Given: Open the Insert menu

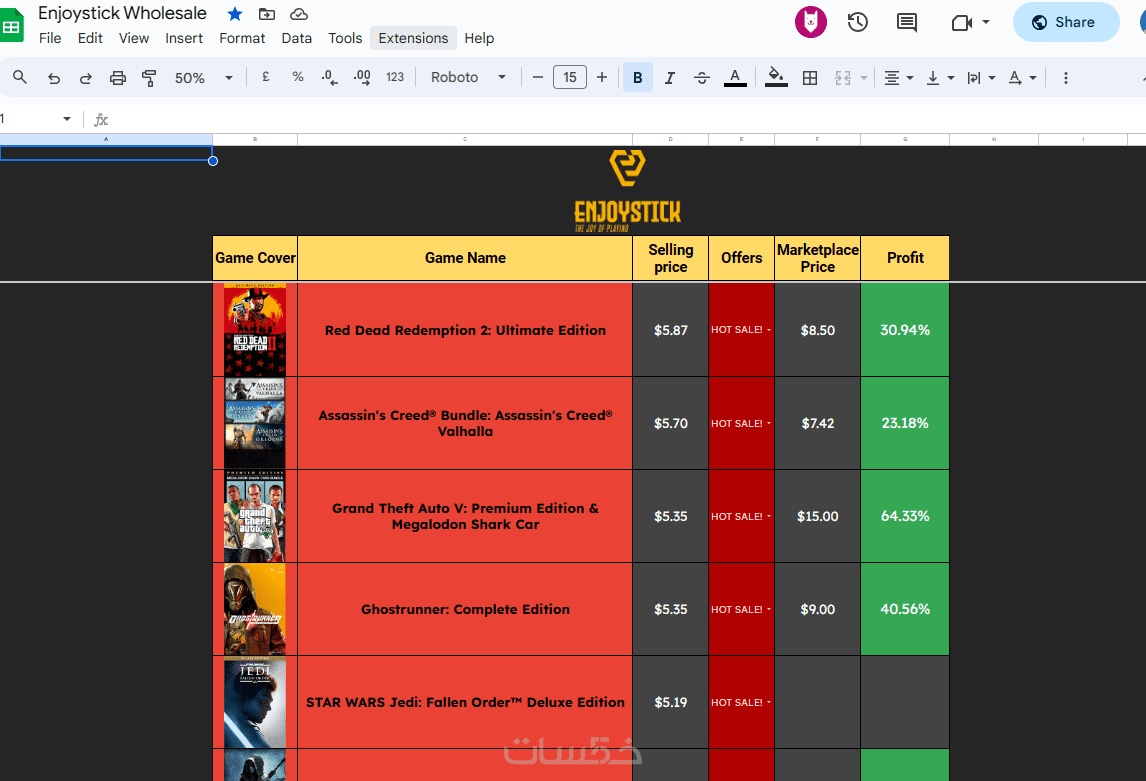Looking at the screenshot, I should (183, 38).
